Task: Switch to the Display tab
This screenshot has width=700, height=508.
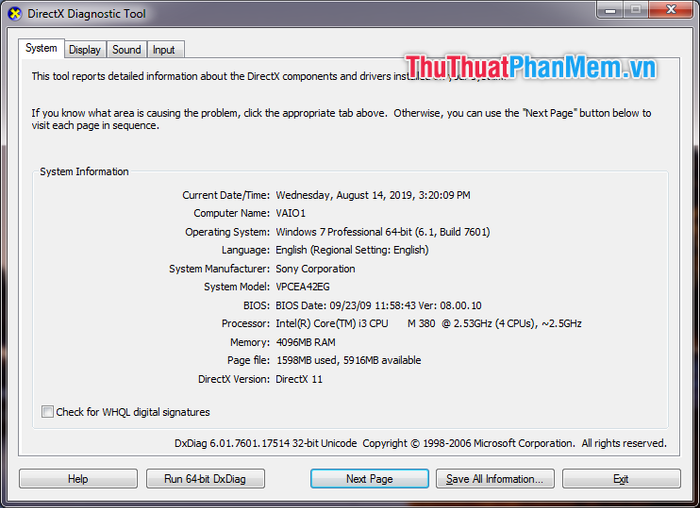Action: tap(85, 50)
